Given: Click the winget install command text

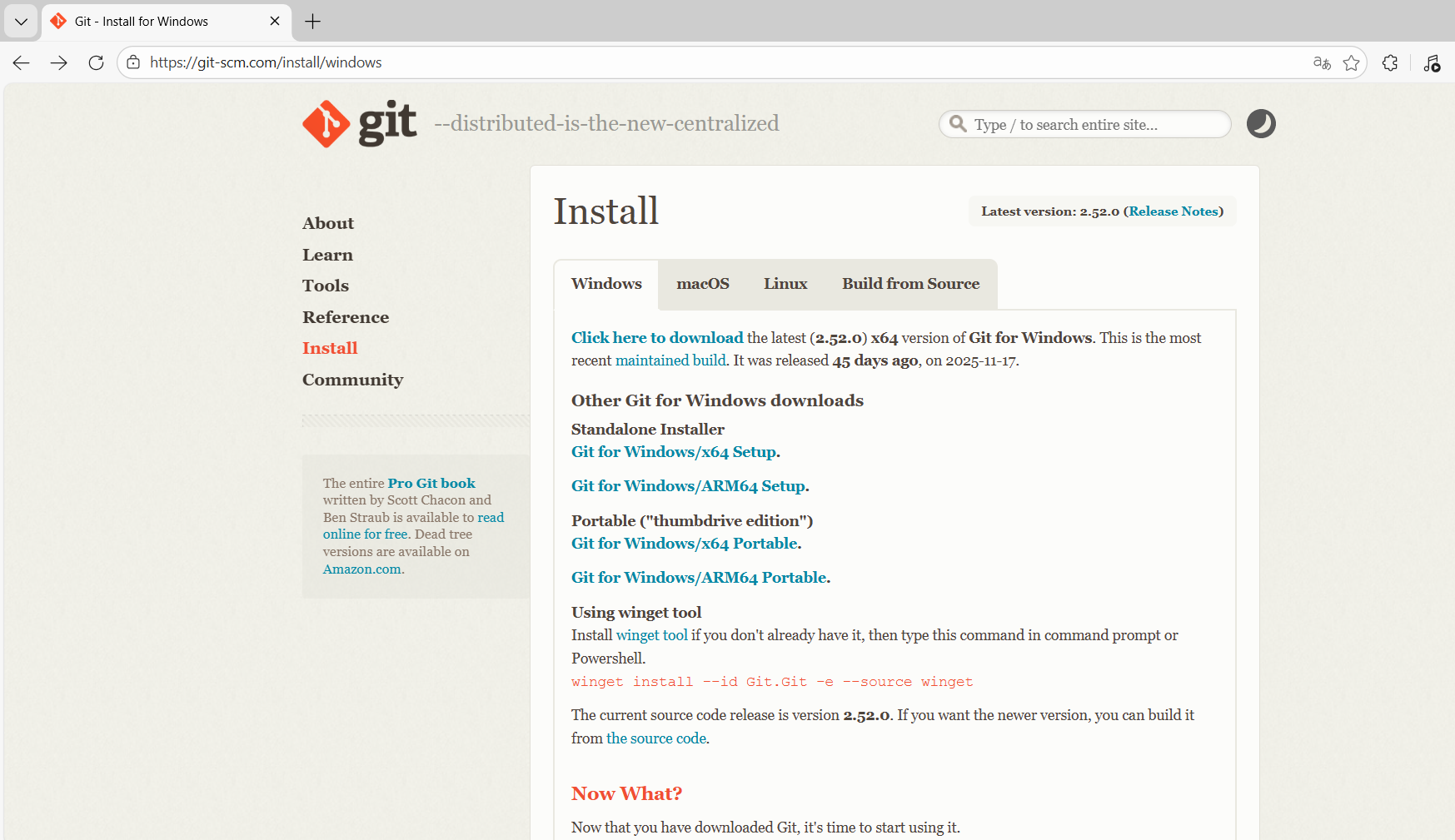Looking at the screenshot, I should pyautogui.click(x=772, y=682).
